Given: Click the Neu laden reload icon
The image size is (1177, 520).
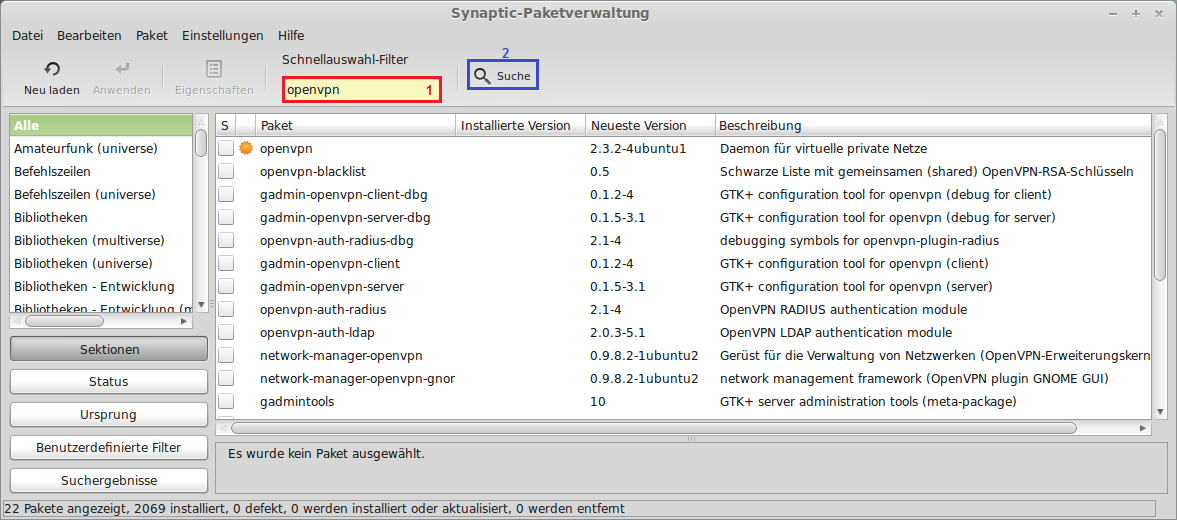Looking at the screenshot, I should pyautogui.click(x=52, y=69).
